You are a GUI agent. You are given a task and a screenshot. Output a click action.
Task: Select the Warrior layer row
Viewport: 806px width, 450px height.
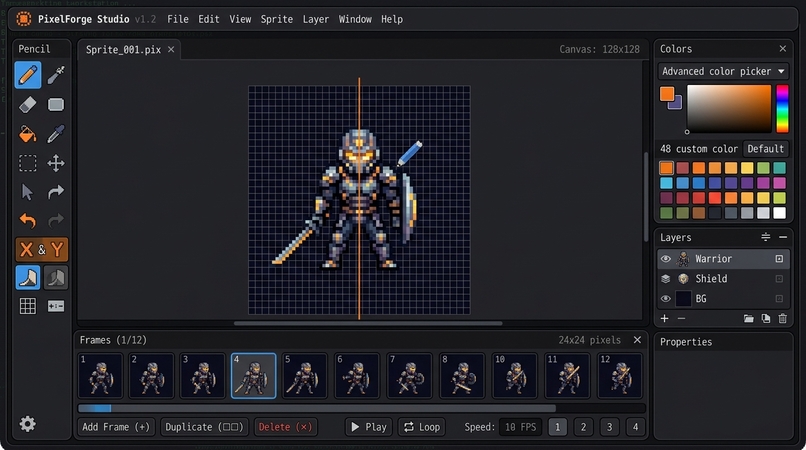[723, 259]
